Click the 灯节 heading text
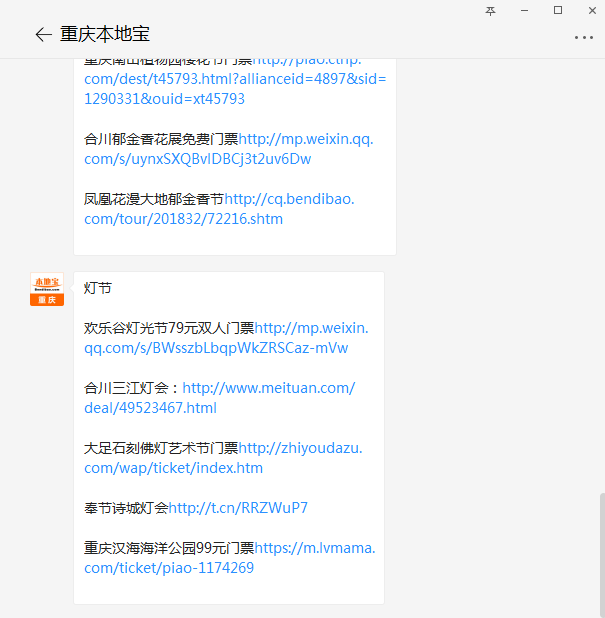Screen dimensions: 605x618 pos(98,288)
